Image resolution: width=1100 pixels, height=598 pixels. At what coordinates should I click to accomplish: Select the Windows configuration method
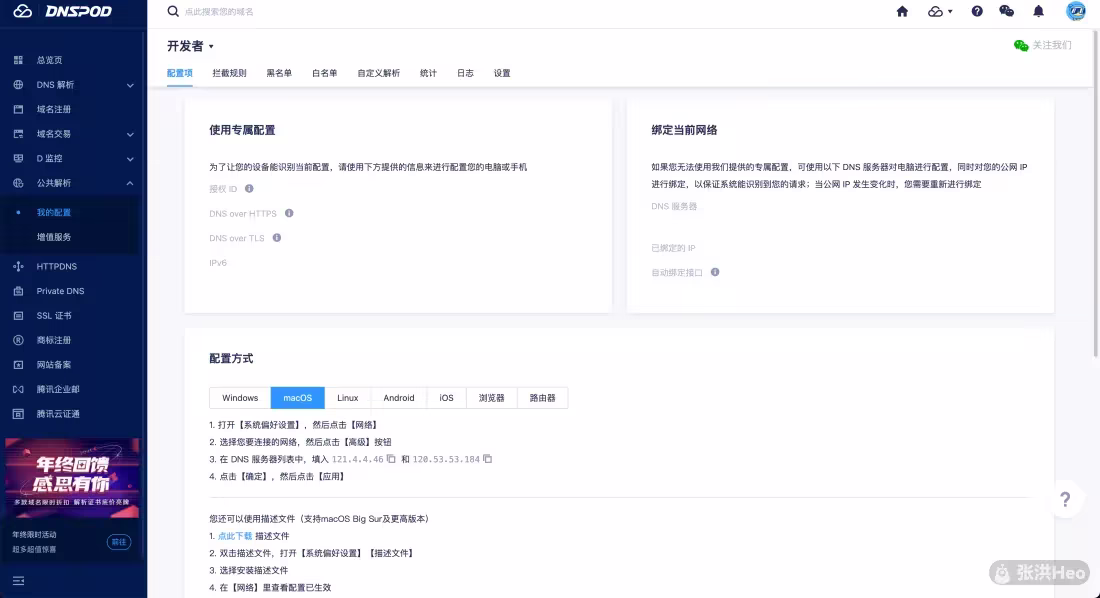click(240, 398)
